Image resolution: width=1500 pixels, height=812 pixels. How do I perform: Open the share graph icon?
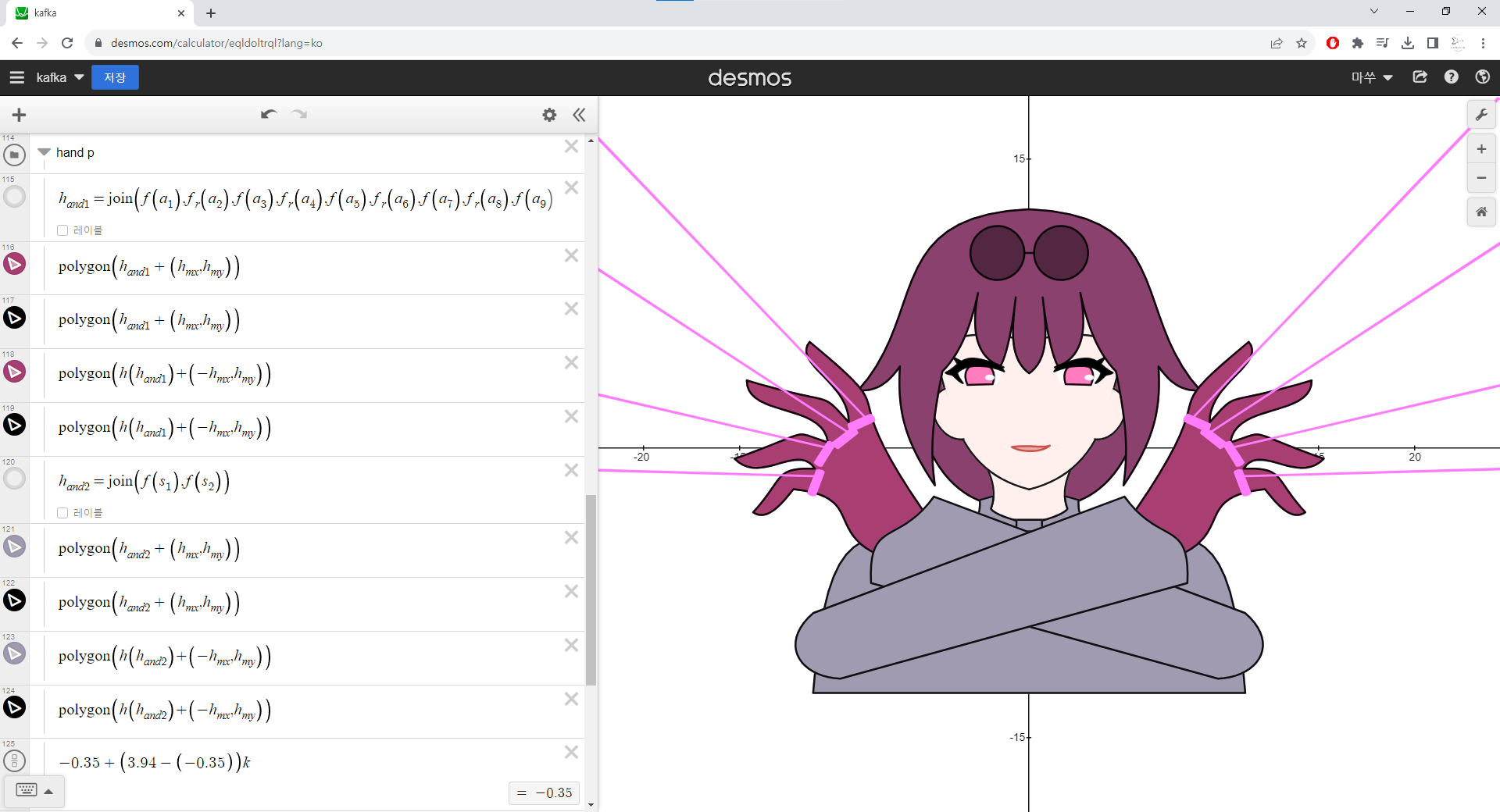tap(1420, 77)
